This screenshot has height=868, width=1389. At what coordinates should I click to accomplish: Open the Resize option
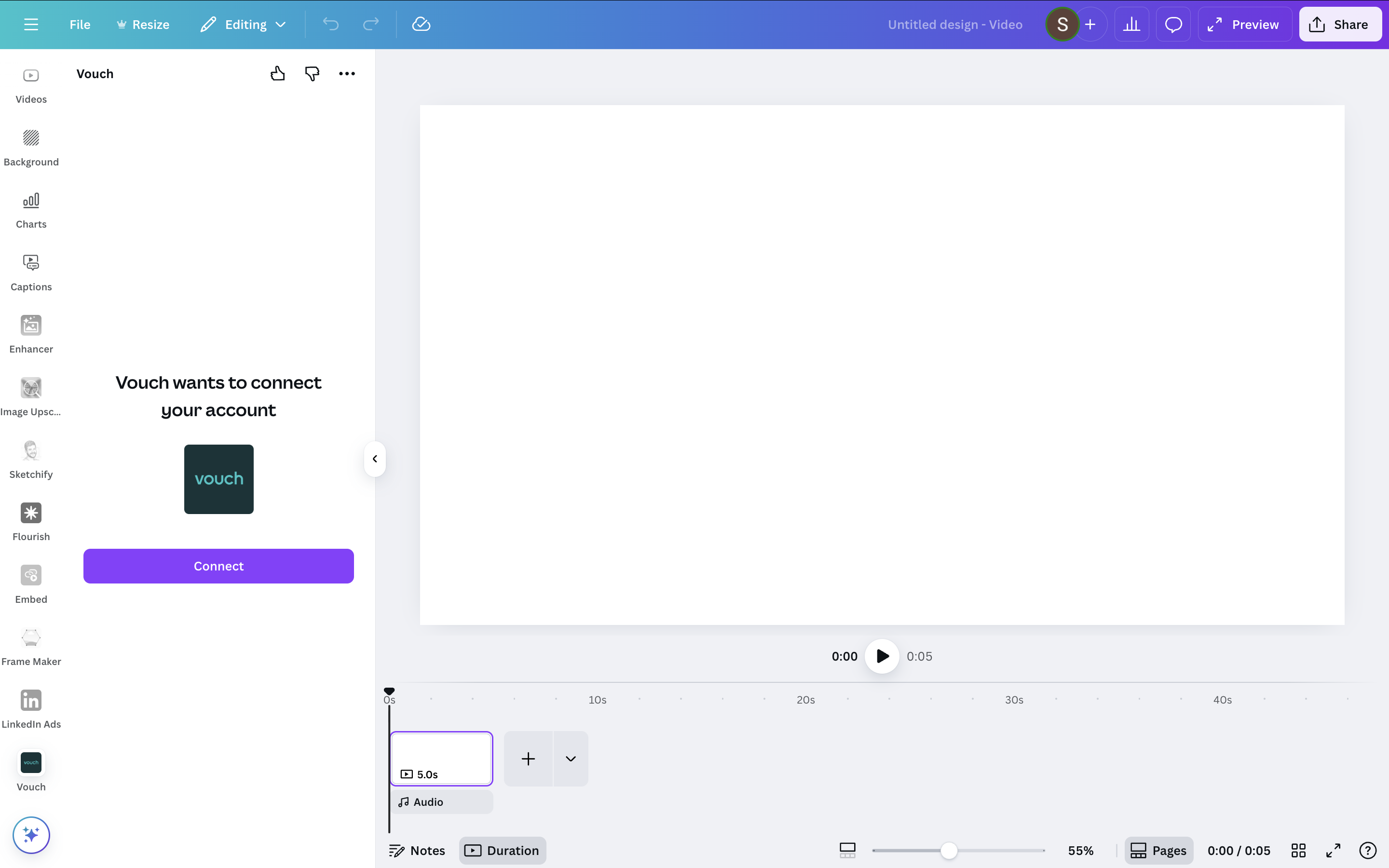tap(143, 24)
